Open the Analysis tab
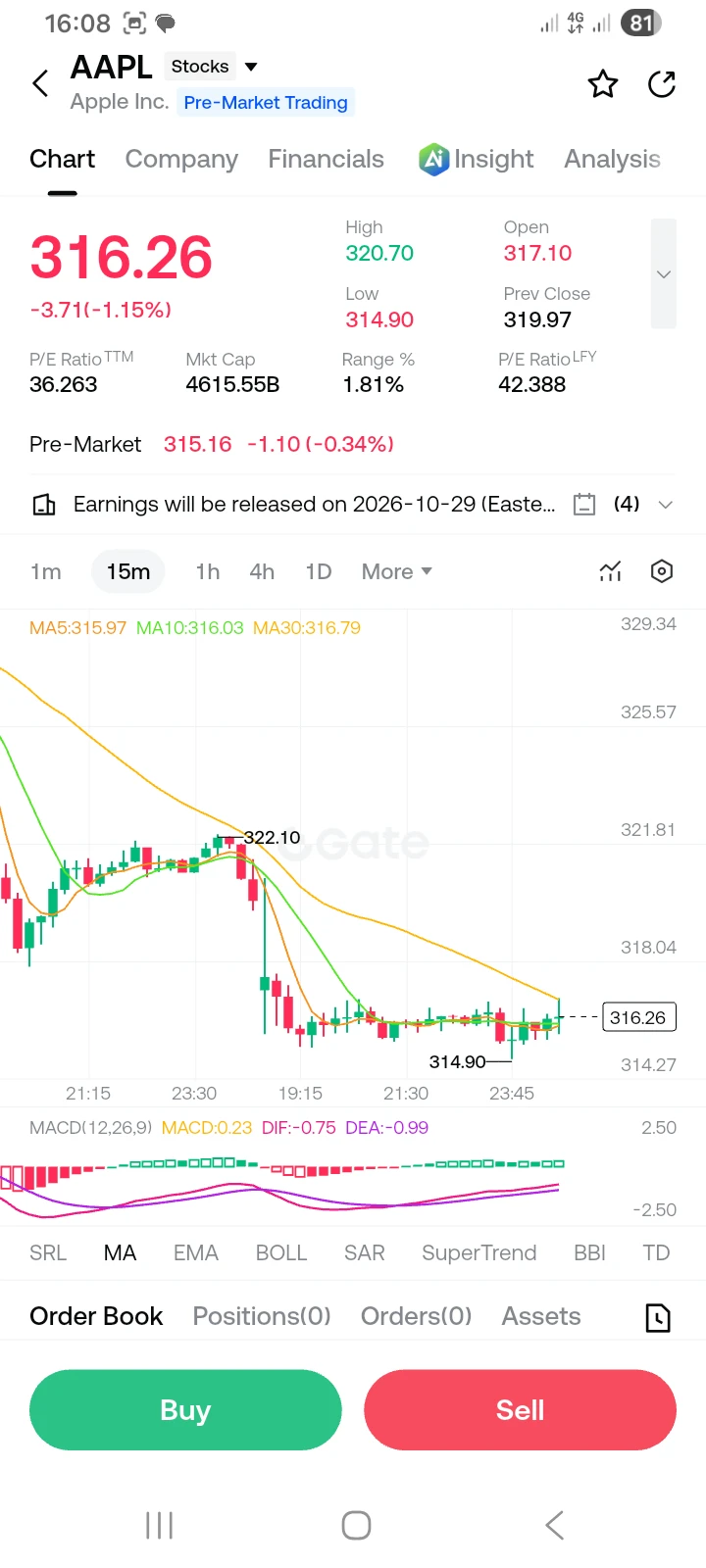706x1568 pixels. [612, 159]
